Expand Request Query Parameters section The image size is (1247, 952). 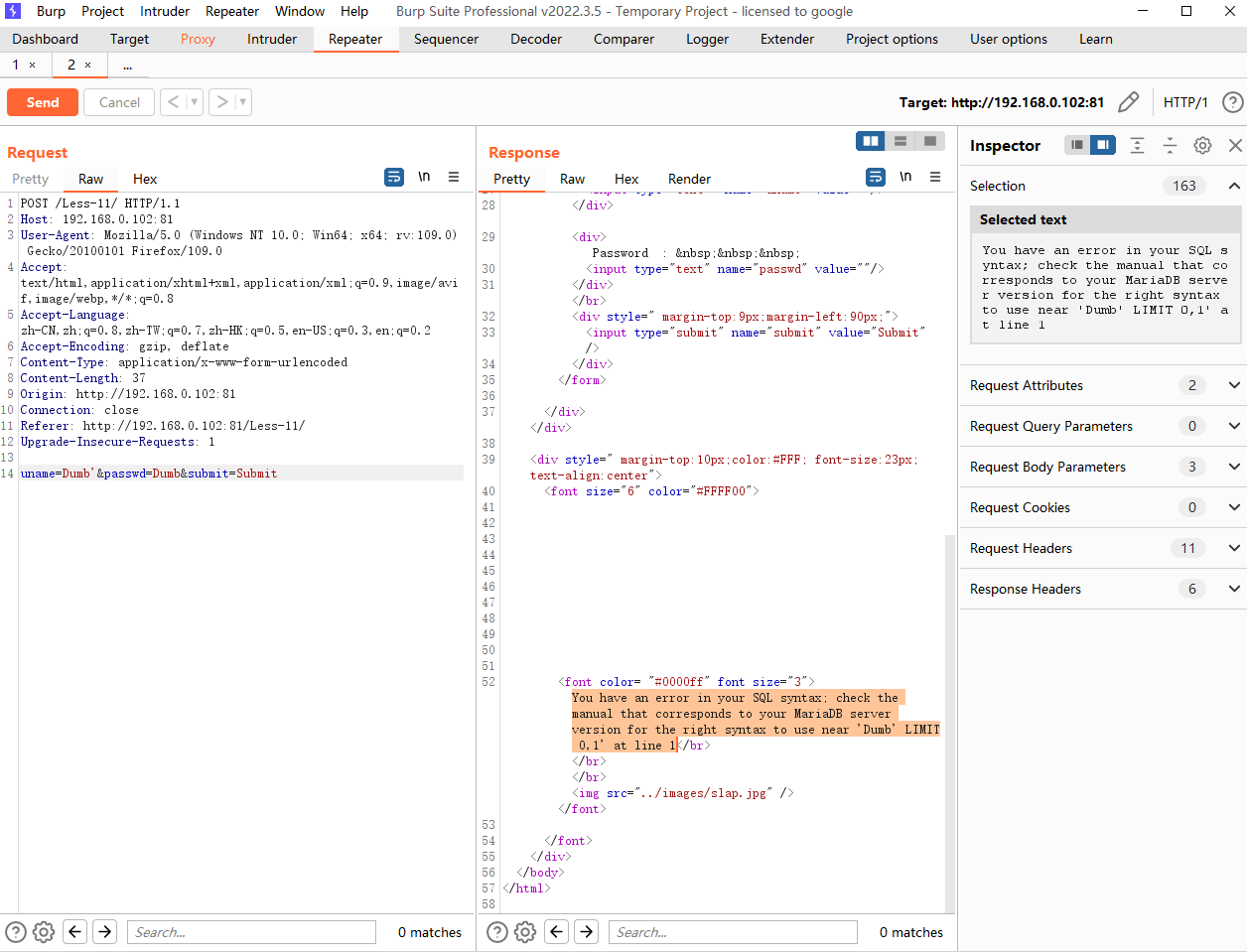1234,426
